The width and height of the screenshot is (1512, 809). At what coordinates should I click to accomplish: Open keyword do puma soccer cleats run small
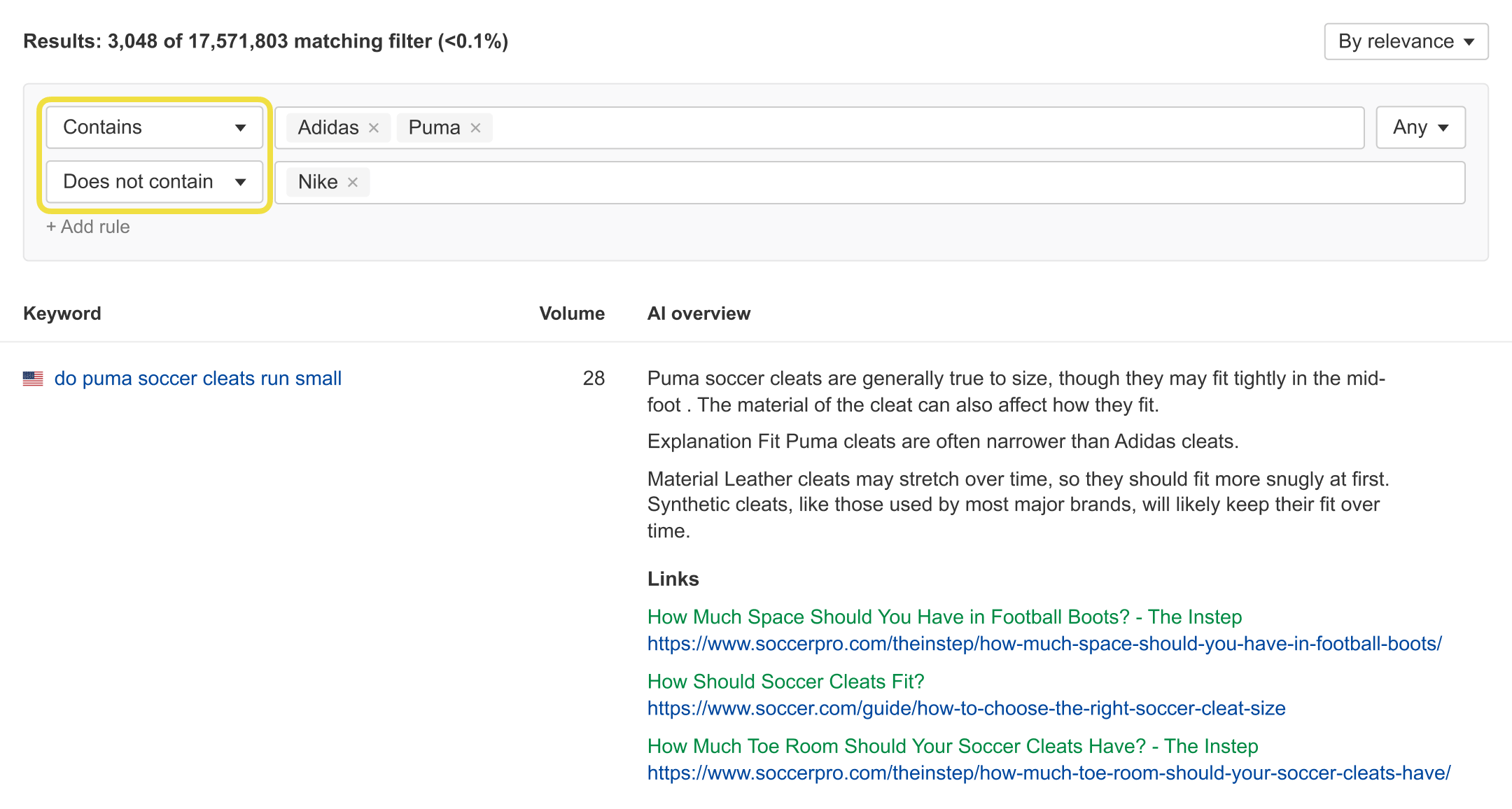197,379
